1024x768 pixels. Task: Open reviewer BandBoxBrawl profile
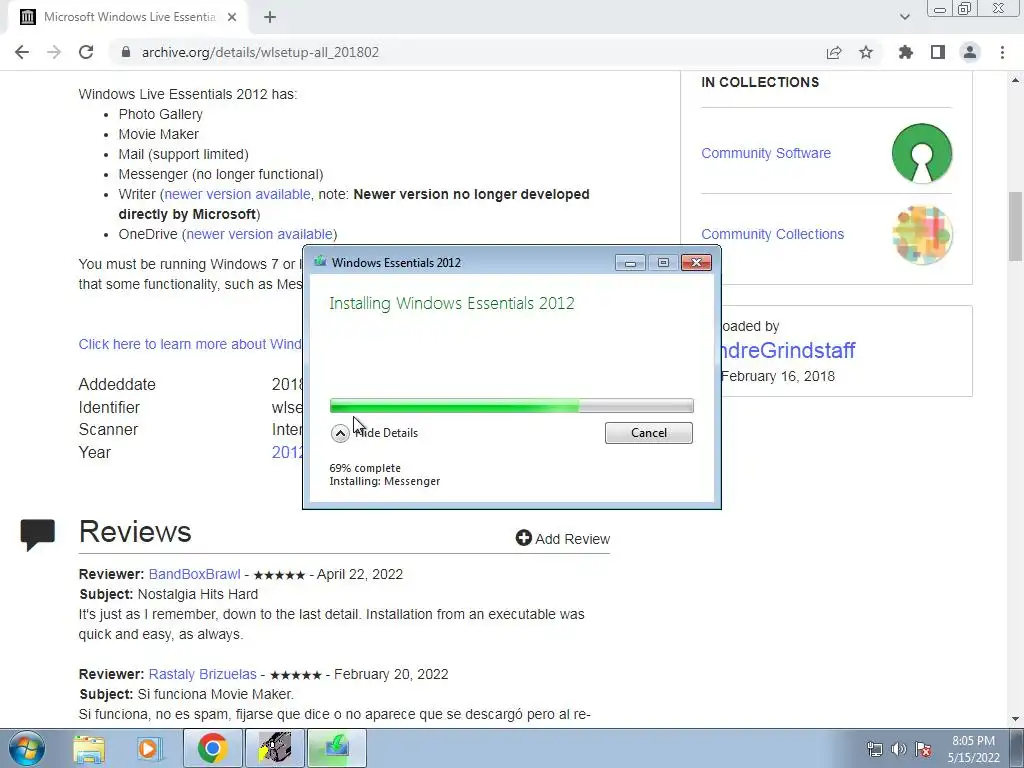point(195,574)
